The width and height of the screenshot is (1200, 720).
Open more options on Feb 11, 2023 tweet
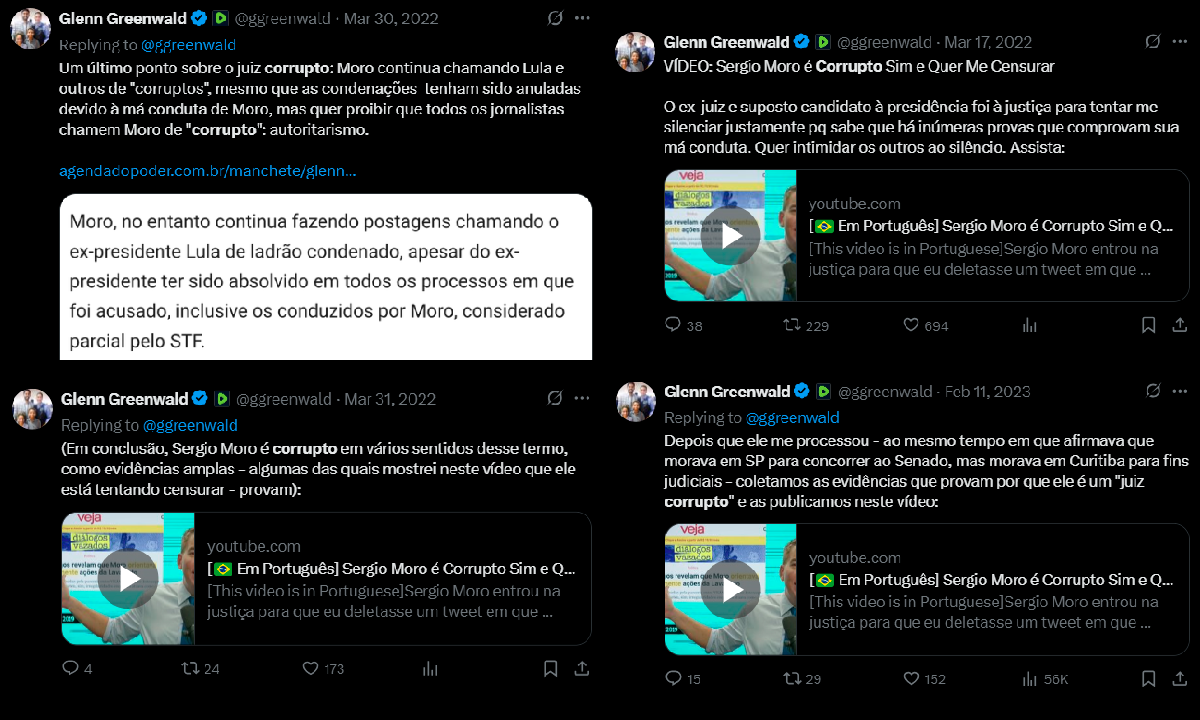coord(1181,390)
